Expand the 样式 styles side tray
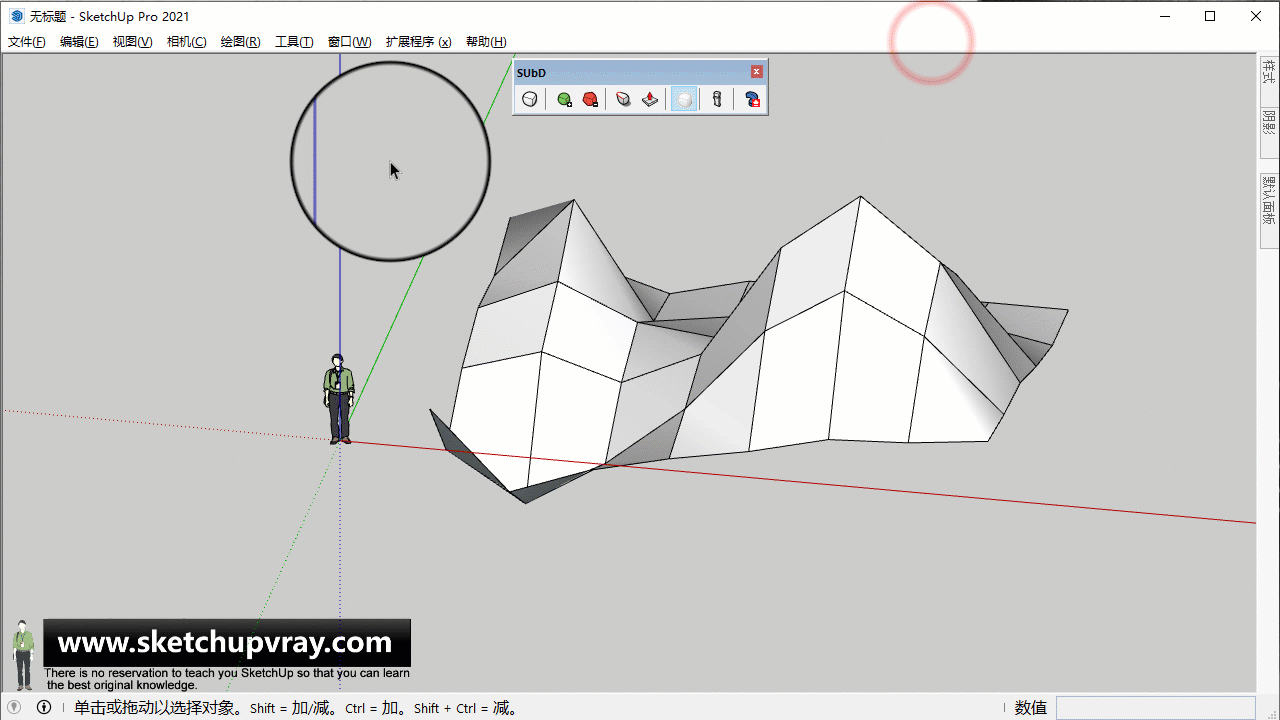The image size is (1280, 720). click(x=1268, y=72)
